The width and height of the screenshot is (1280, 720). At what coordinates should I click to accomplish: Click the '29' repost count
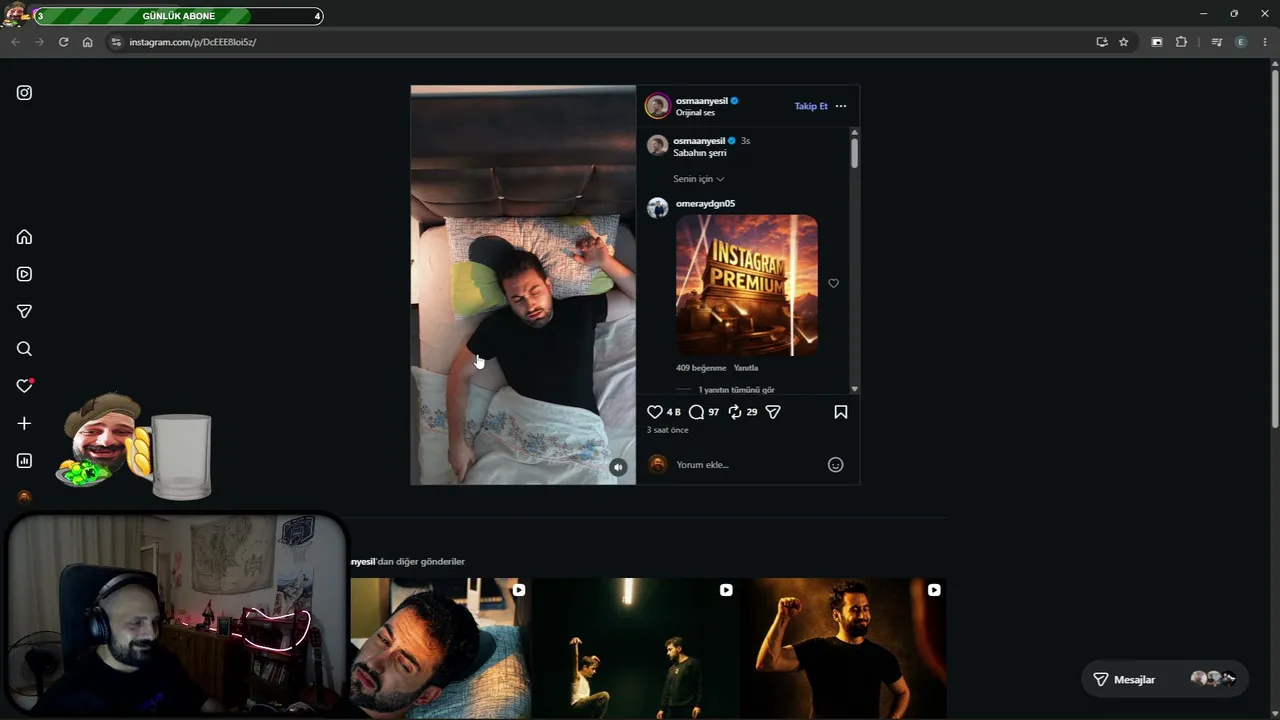pos(752,412)
